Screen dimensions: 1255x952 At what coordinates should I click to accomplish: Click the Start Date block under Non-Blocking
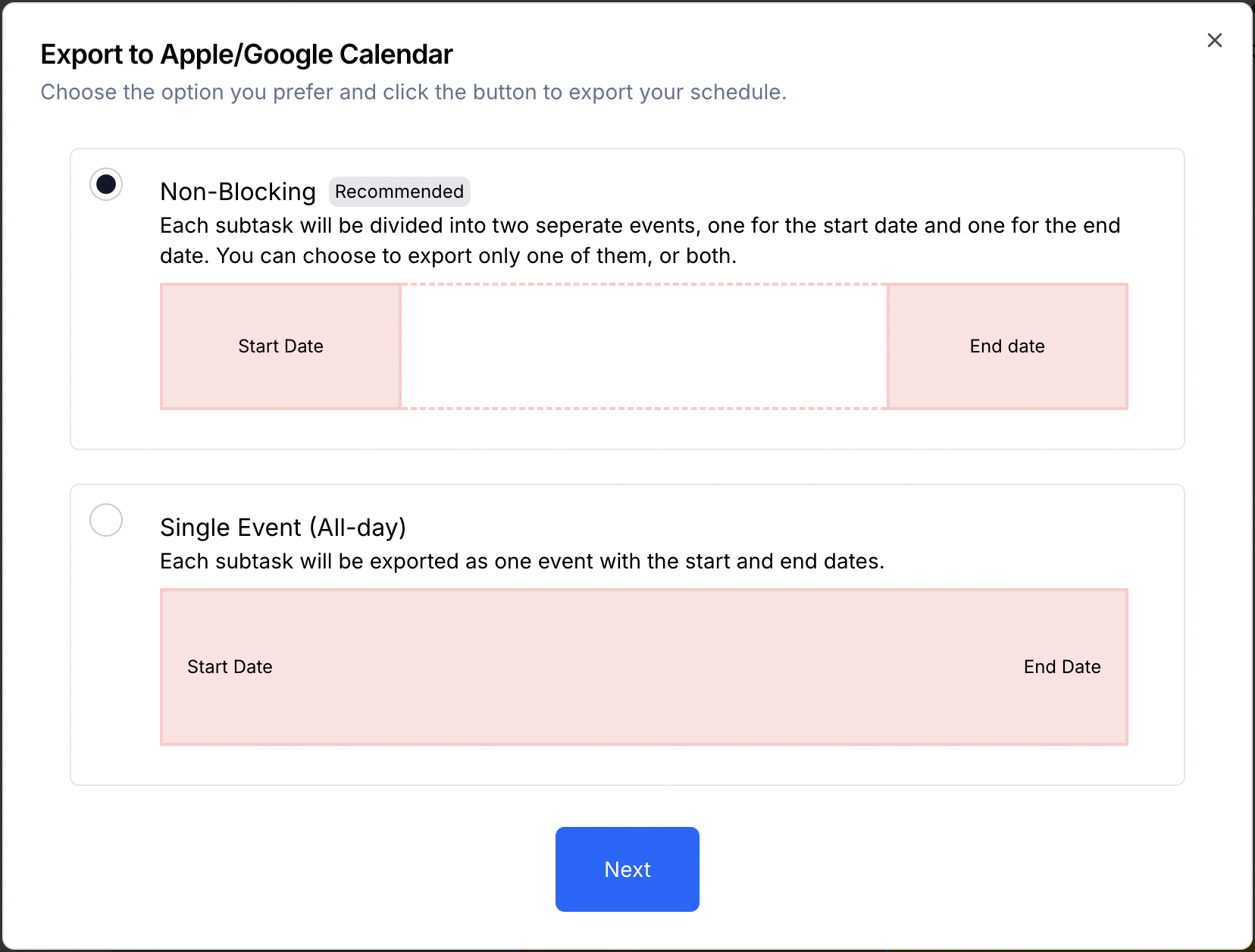(280, 346)
